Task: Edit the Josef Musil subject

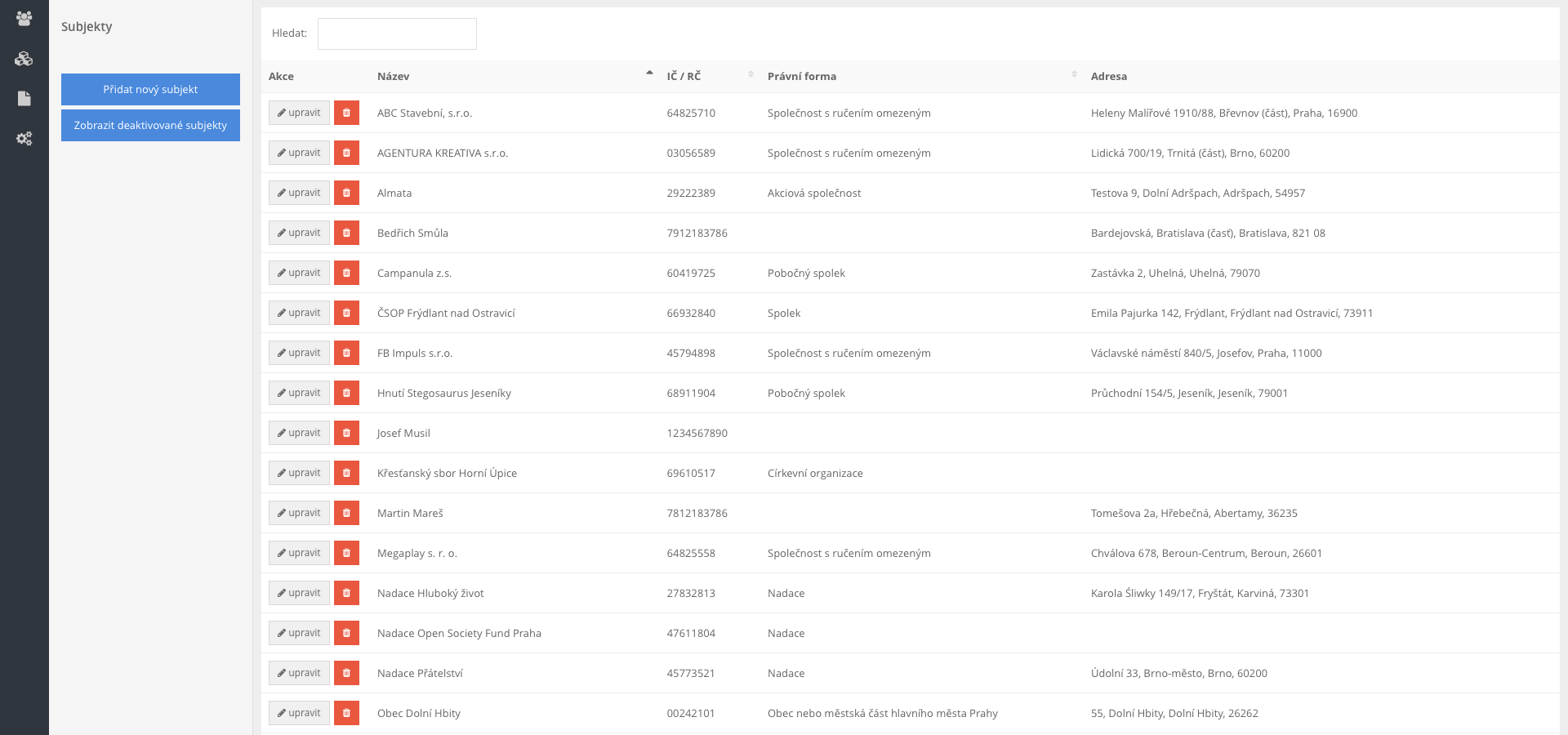Action: [299, 433]
